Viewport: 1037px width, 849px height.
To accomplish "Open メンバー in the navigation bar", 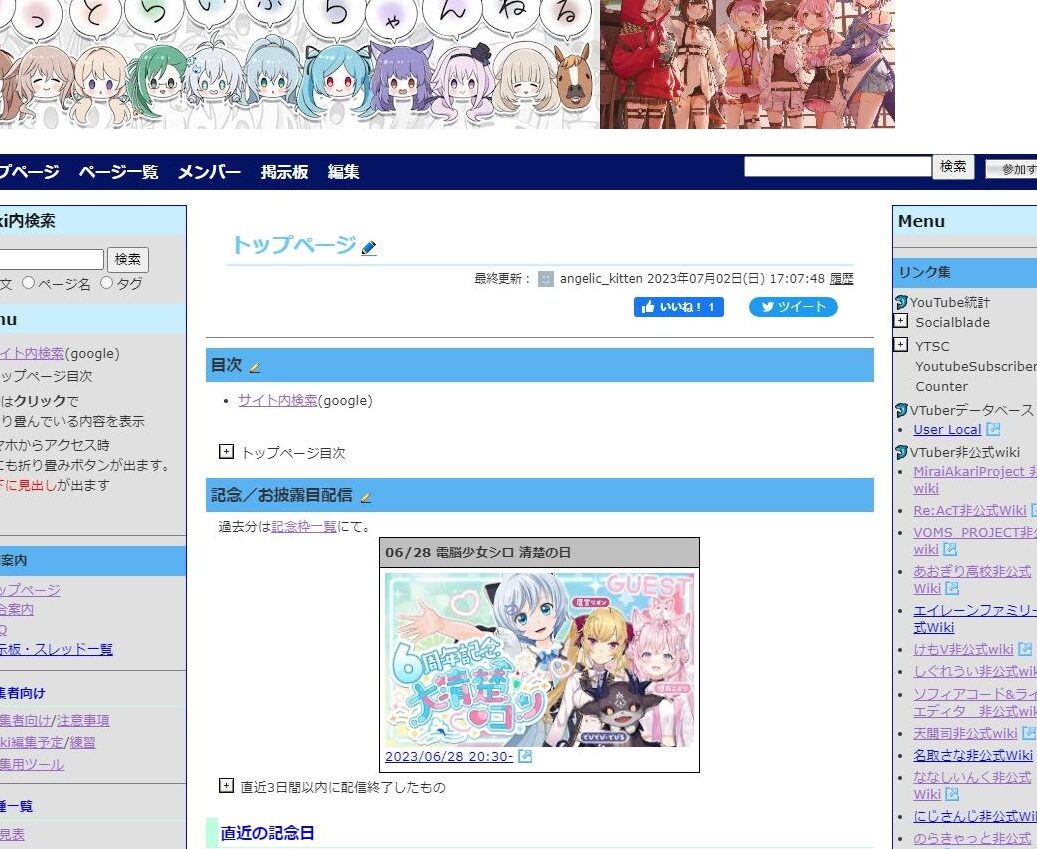I will pyautogui.click(x=209, y=172).
